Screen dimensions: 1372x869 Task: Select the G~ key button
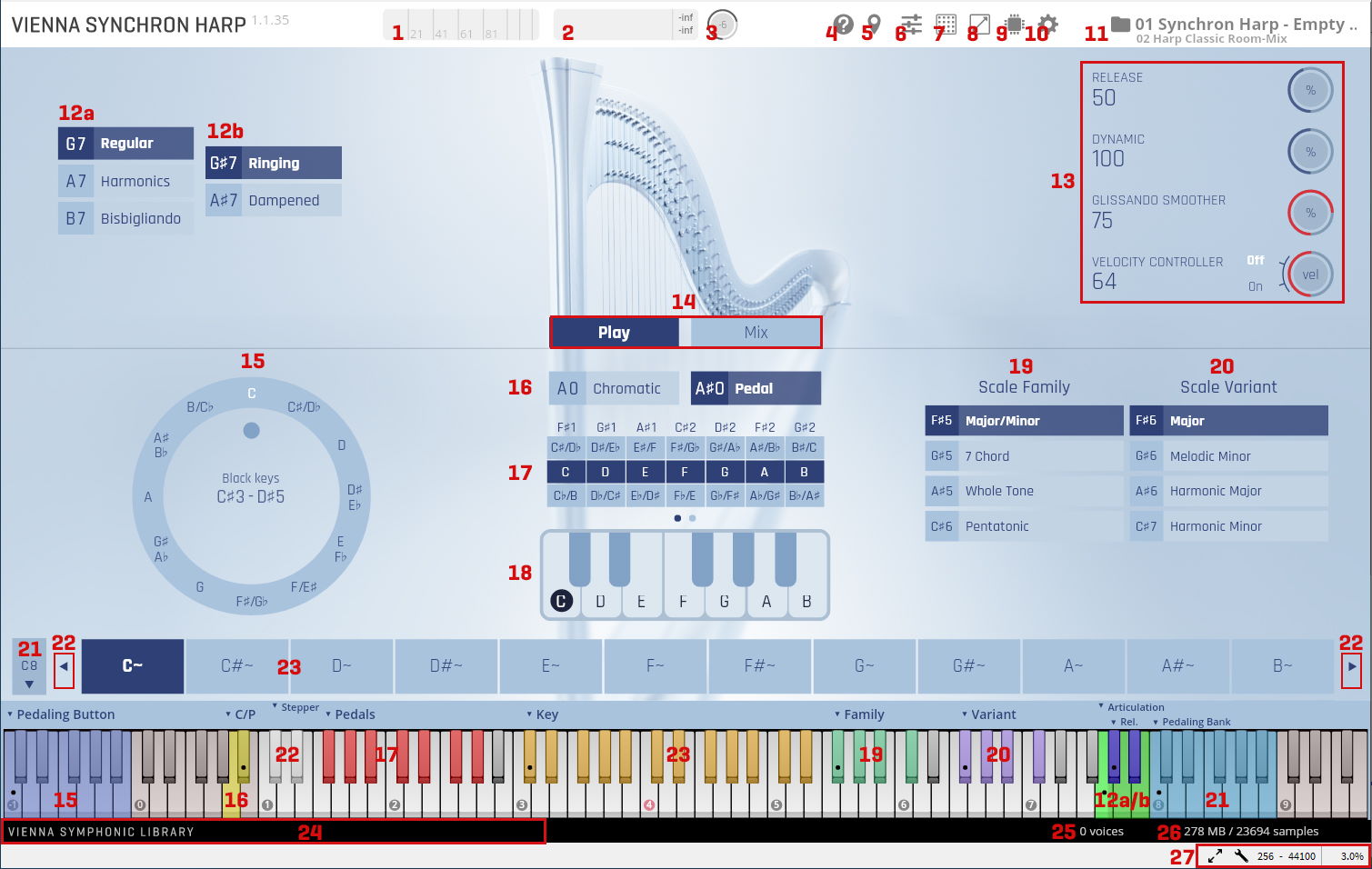click(x=865, y=666)
